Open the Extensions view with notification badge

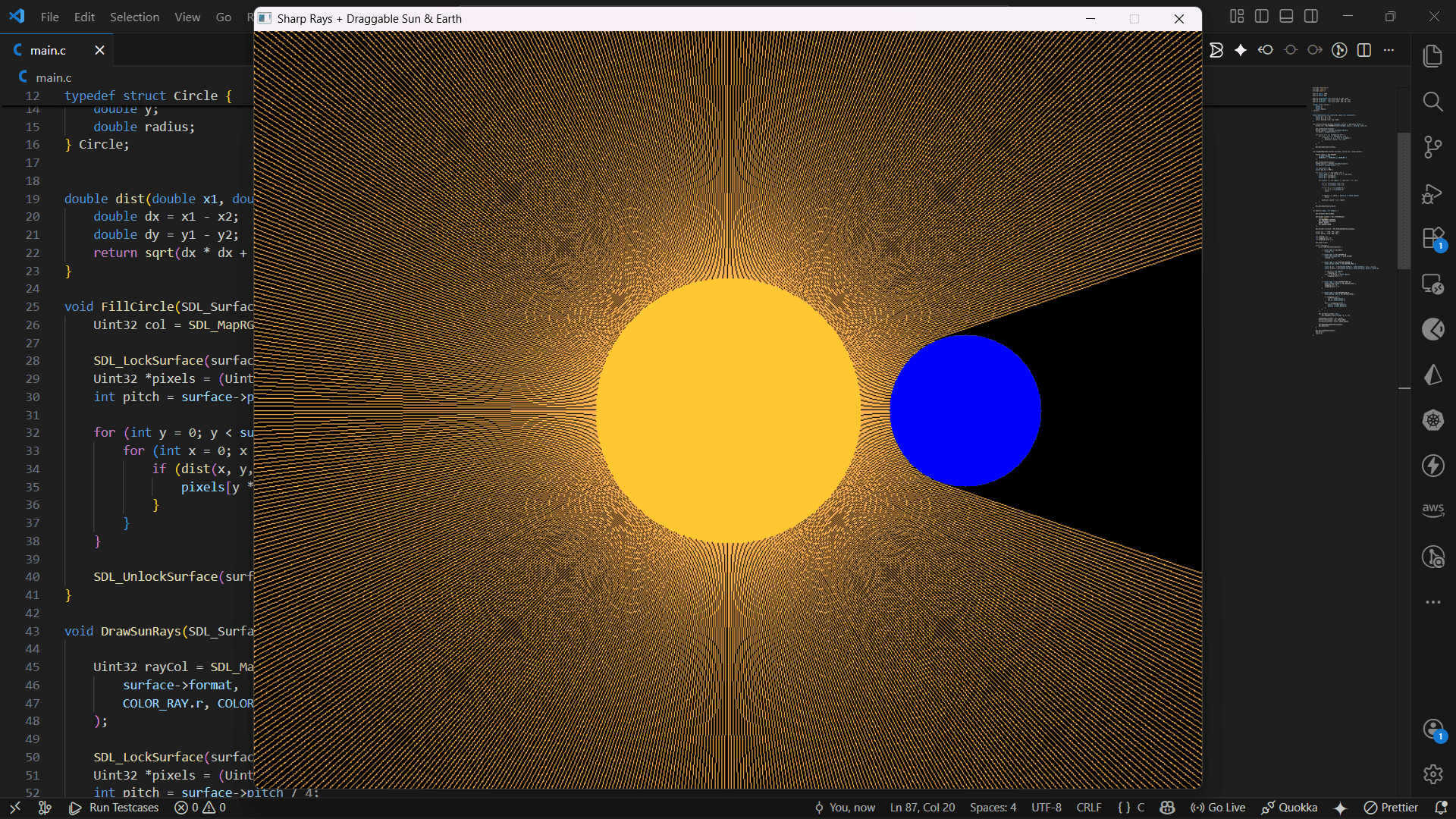(1433, 238)
